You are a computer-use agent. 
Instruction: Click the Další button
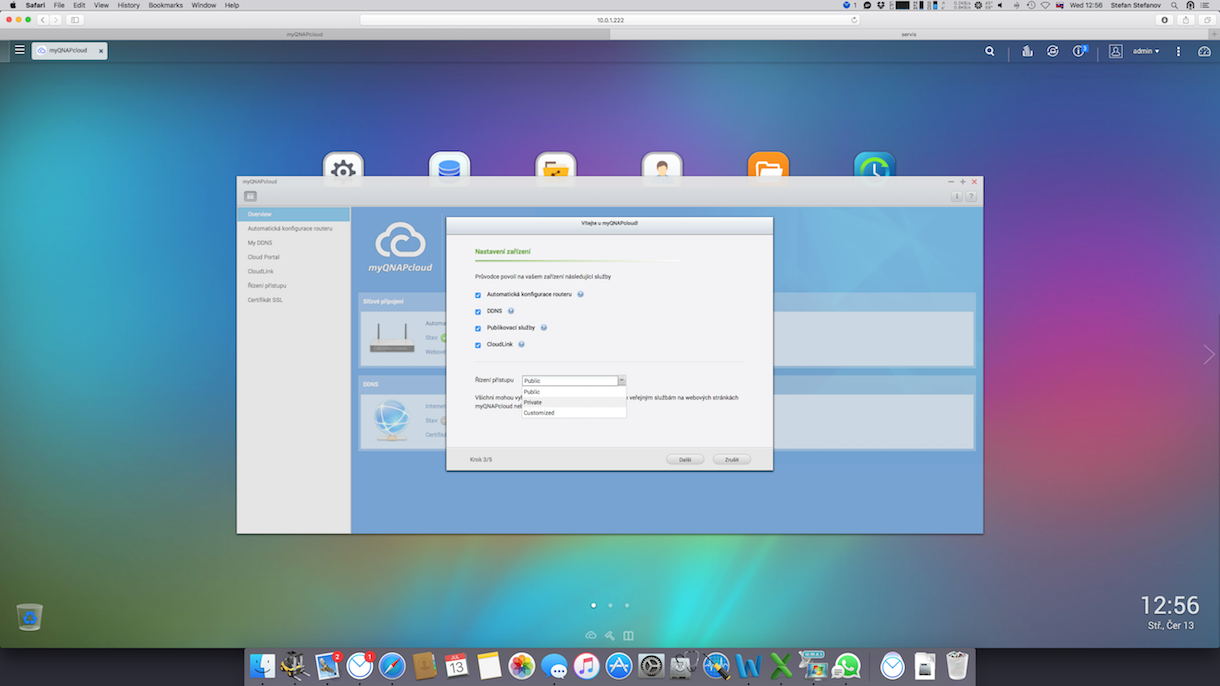pos(685,460)
